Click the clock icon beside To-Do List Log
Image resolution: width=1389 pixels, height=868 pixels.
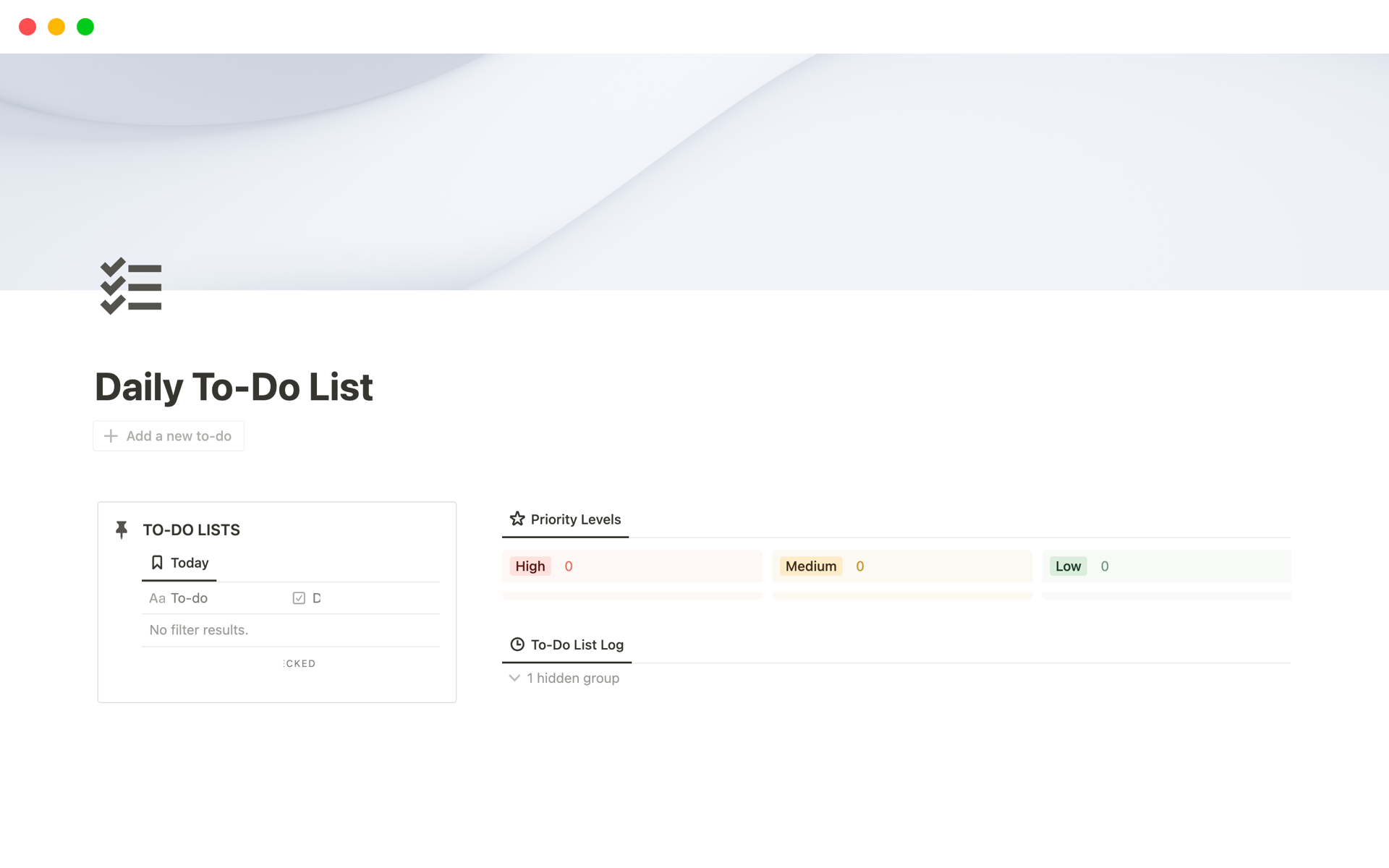[x=517, y=644]
